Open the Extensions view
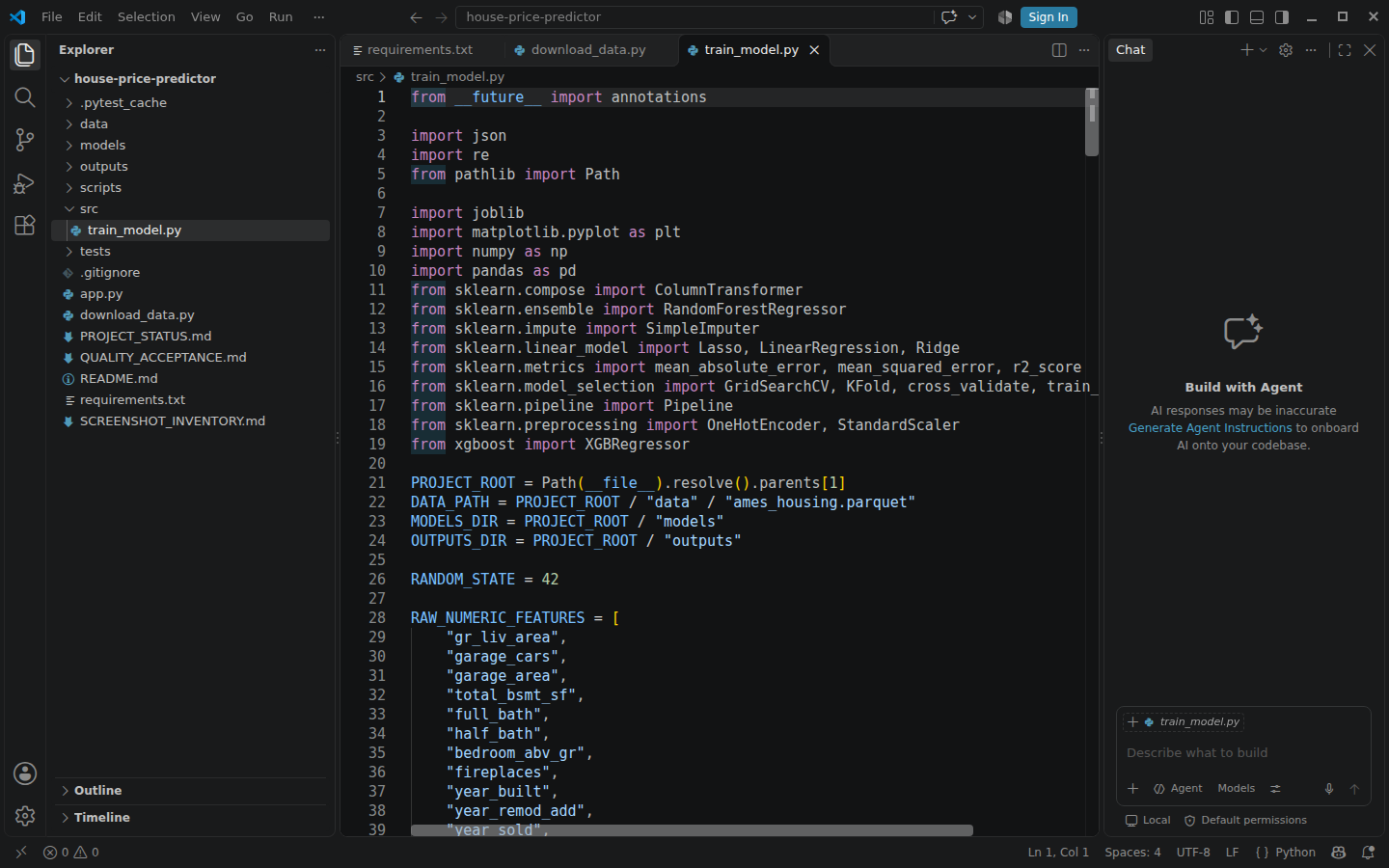This screenshot has height=868, width=1389. click(25, 225)
